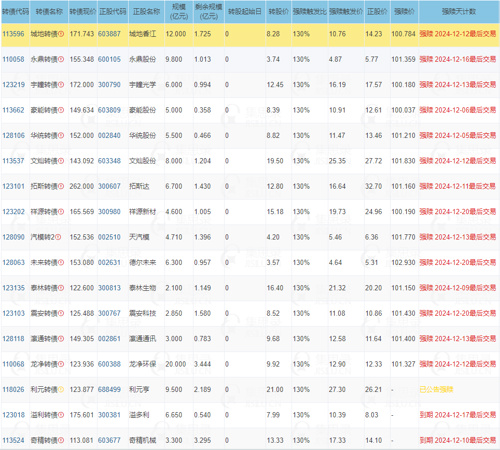Click the red icon beside 龙净转债
Screen dimensions: 500x450
61,364
